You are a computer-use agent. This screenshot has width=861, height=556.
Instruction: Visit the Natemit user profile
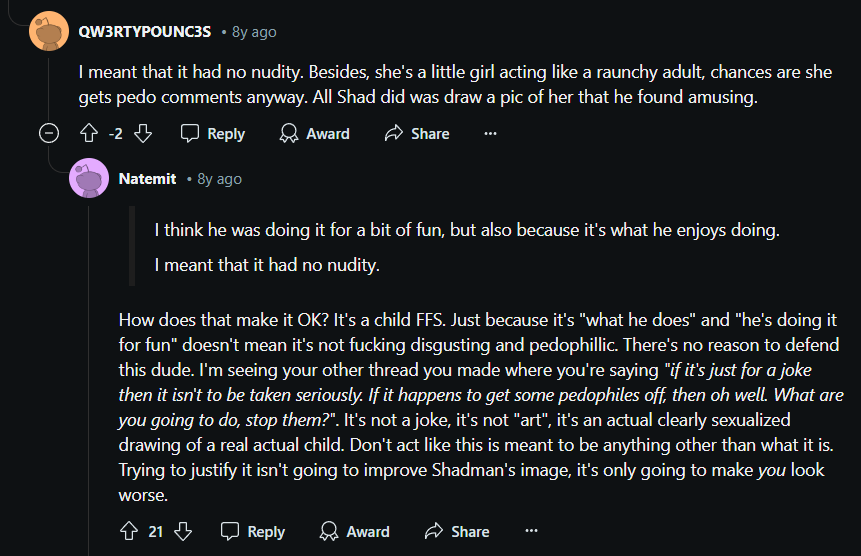click(x=147, y=179)
